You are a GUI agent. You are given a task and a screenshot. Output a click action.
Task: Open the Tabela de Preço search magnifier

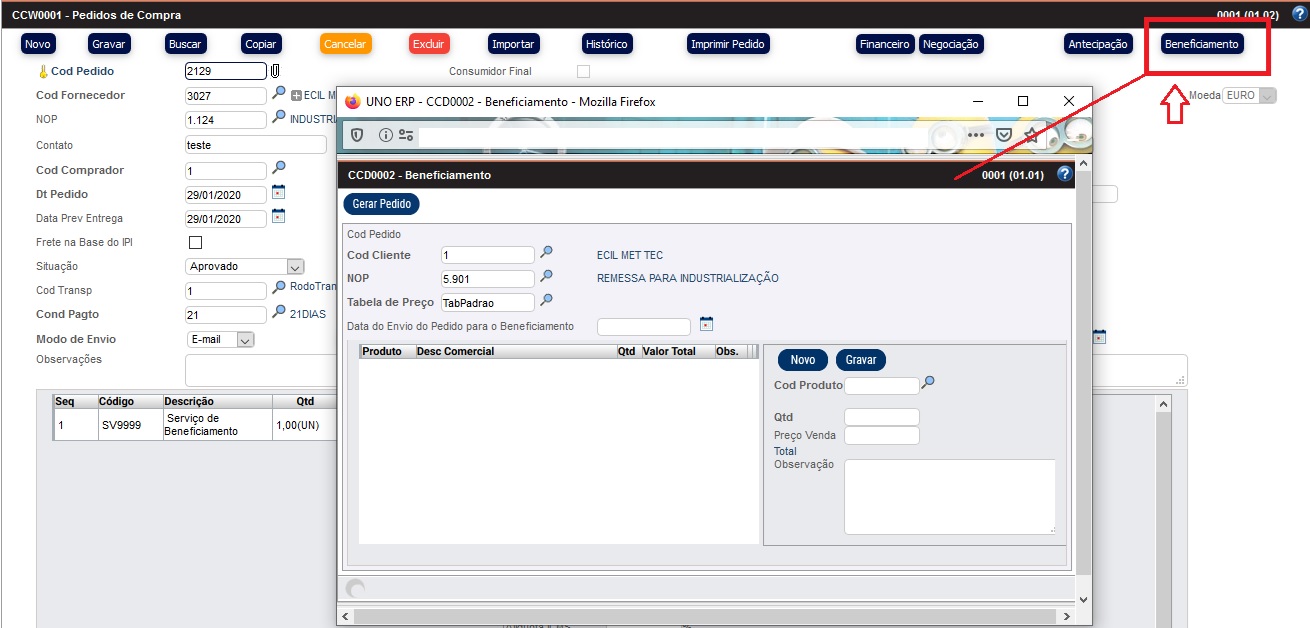pyautogui.click(x=547, y=301)
